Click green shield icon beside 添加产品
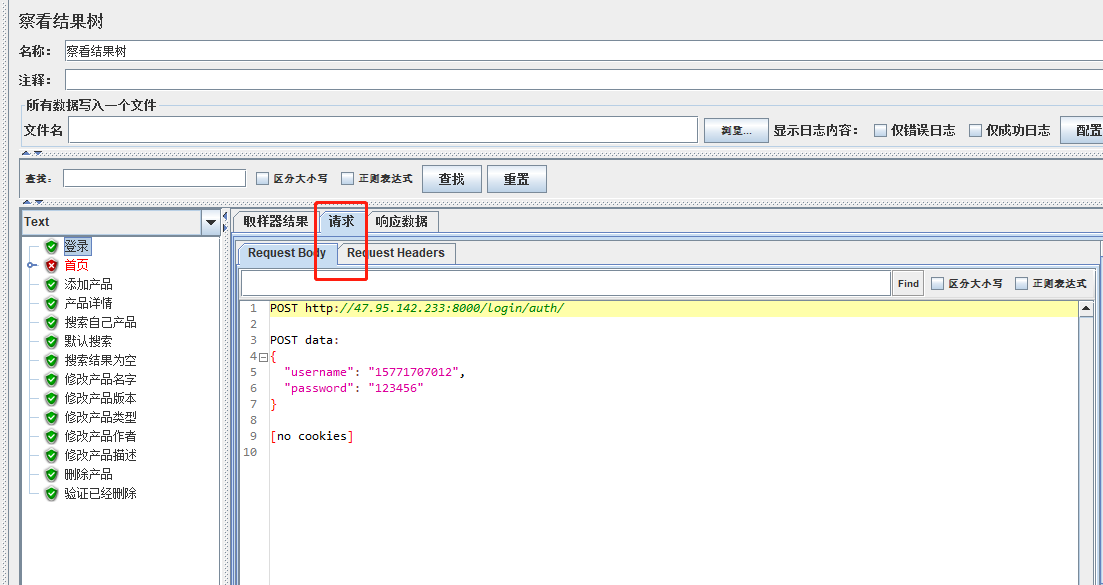Viewport: 1103px width, 585px height. pyautogui.click(x=51, y=285)
